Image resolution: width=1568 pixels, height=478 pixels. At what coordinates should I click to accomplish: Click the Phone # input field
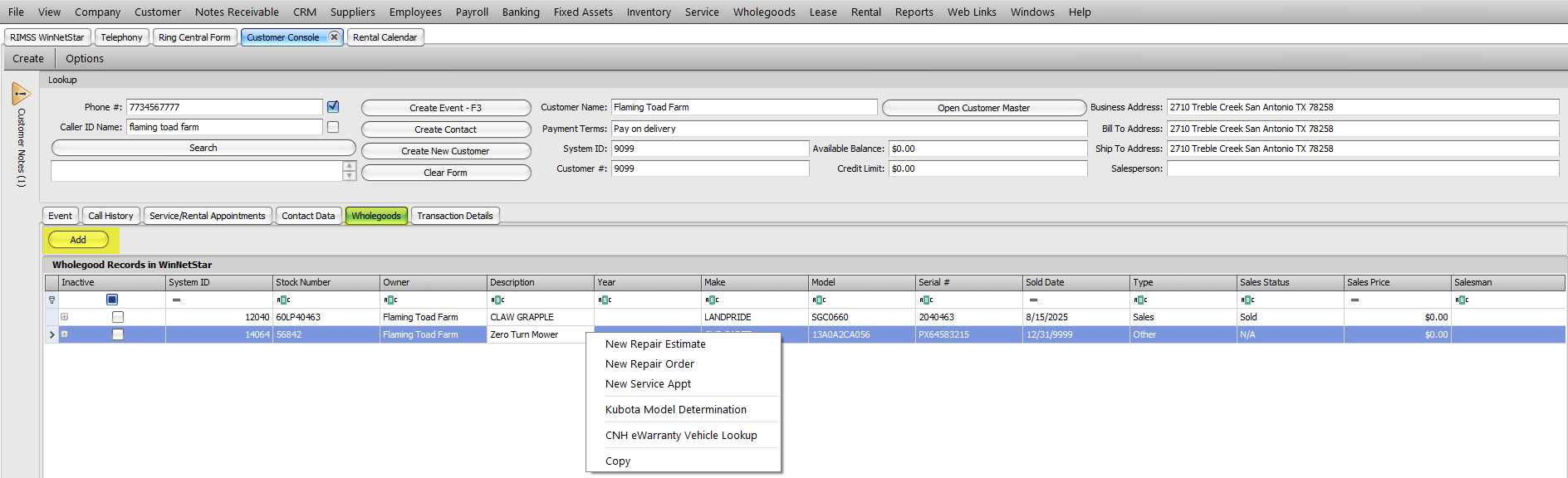(224, 107)
